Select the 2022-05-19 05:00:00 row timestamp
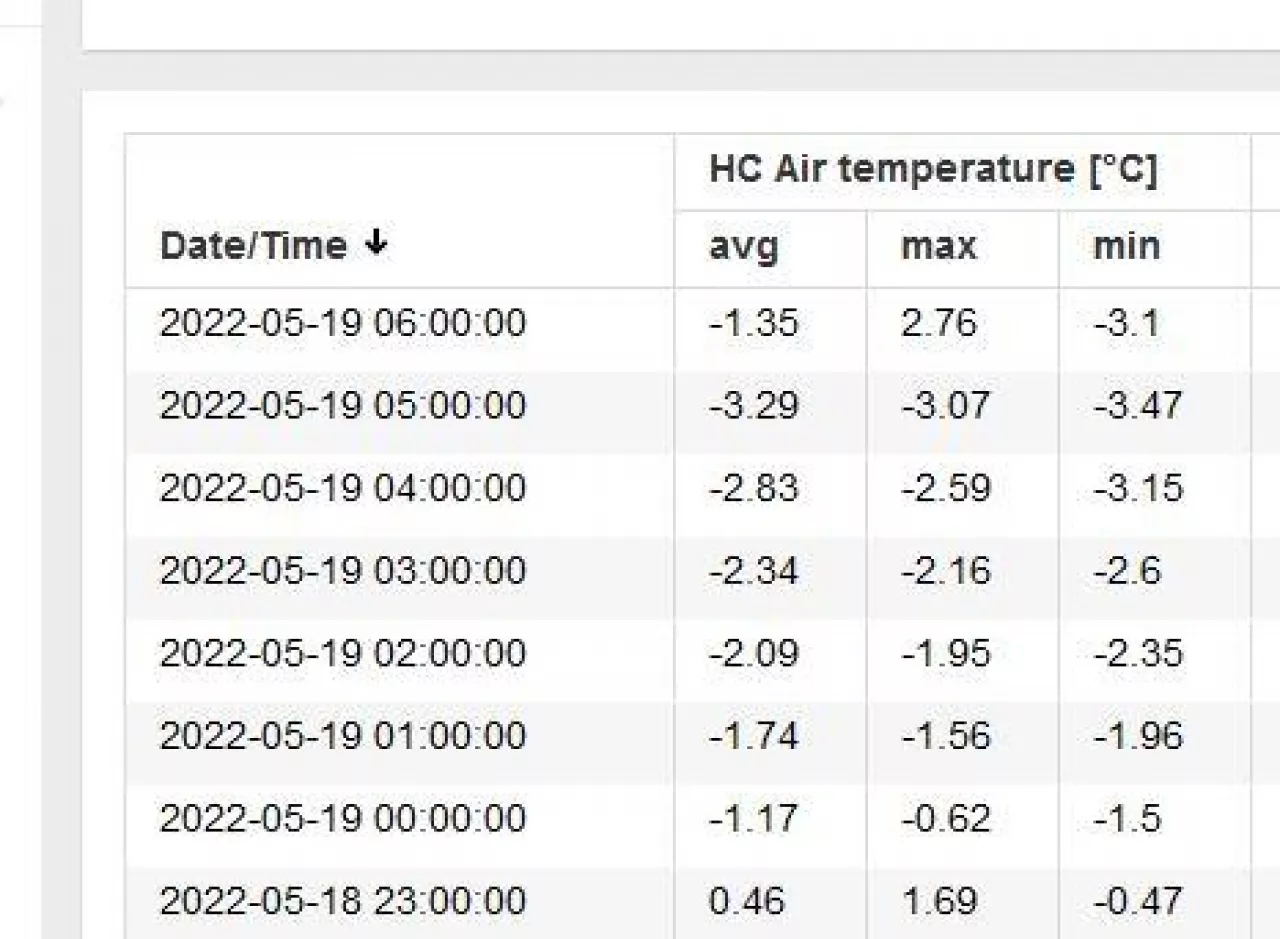Viewport: 1280px width, 939px height. [342, 406]
